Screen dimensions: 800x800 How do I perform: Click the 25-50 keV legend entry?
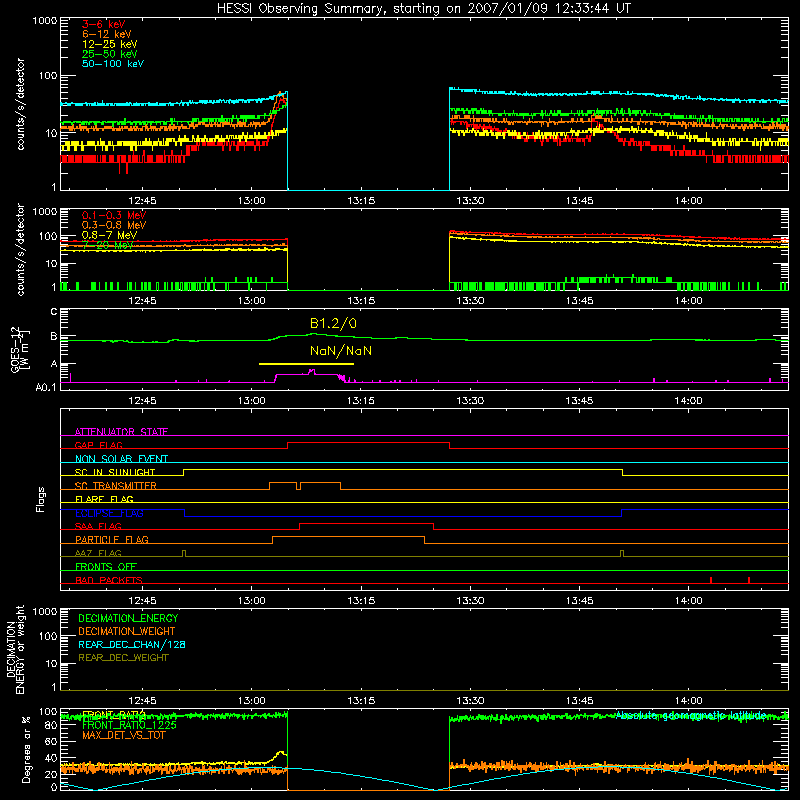(110, 54)
